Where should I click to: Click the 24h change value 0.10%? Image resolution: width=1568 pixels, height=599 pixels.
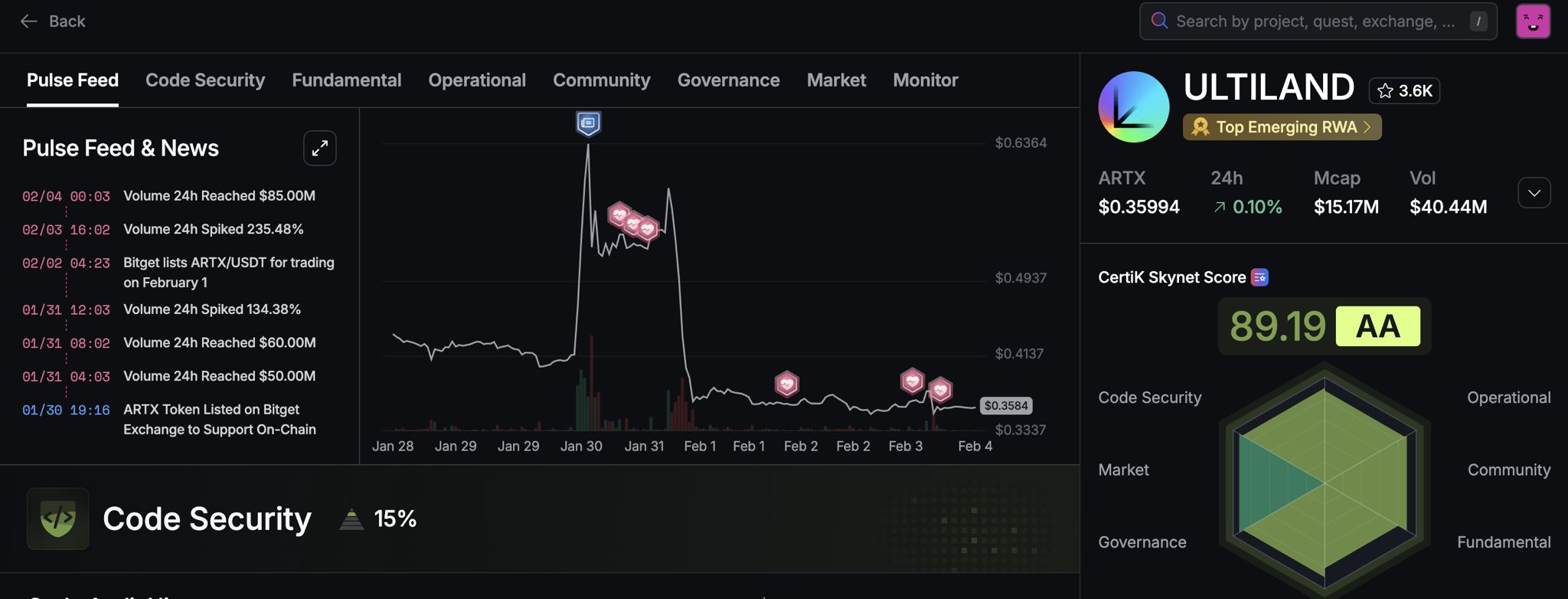1257,207
